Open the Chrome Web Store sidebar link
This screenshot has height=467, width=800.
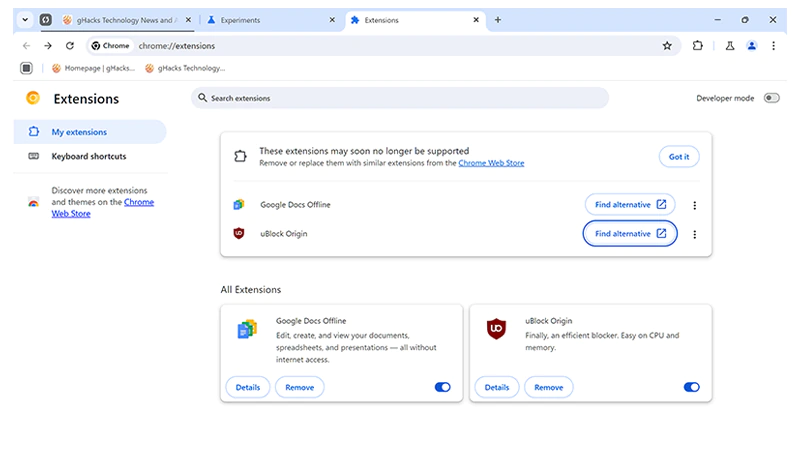tap(103, 208)
